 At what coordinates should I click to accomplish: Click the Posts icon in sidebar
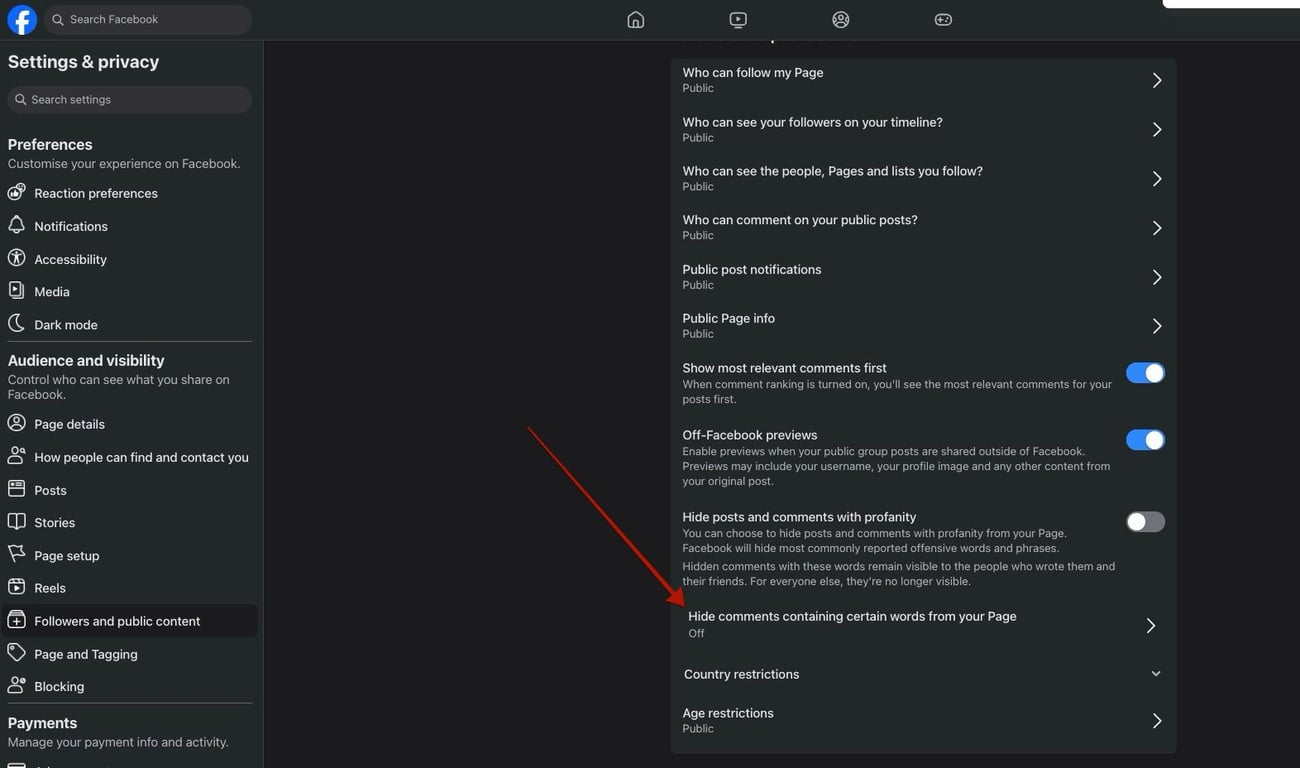[17, 489]
